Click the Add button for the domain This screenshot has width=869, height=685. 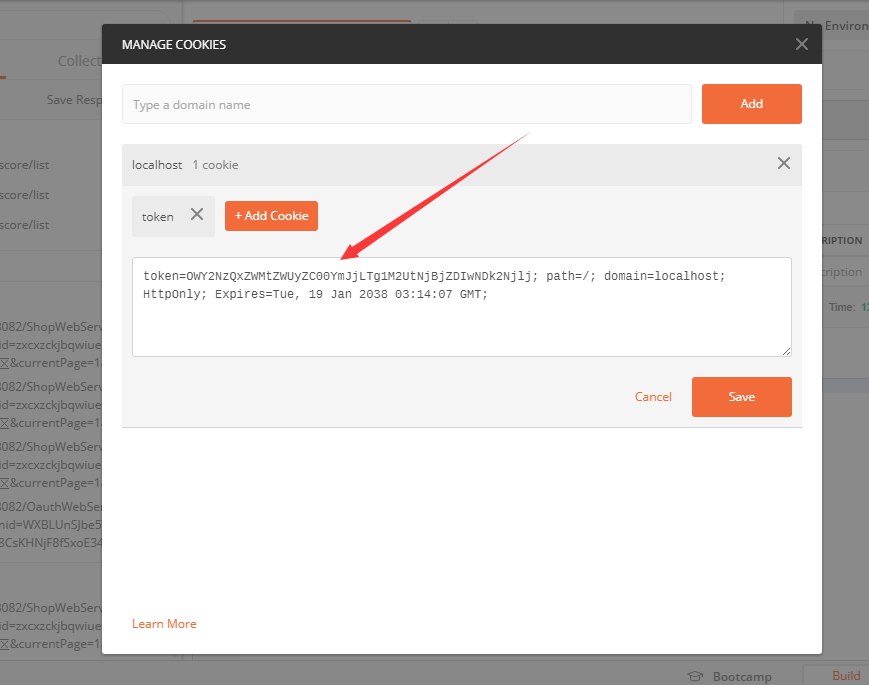point(751,103)
